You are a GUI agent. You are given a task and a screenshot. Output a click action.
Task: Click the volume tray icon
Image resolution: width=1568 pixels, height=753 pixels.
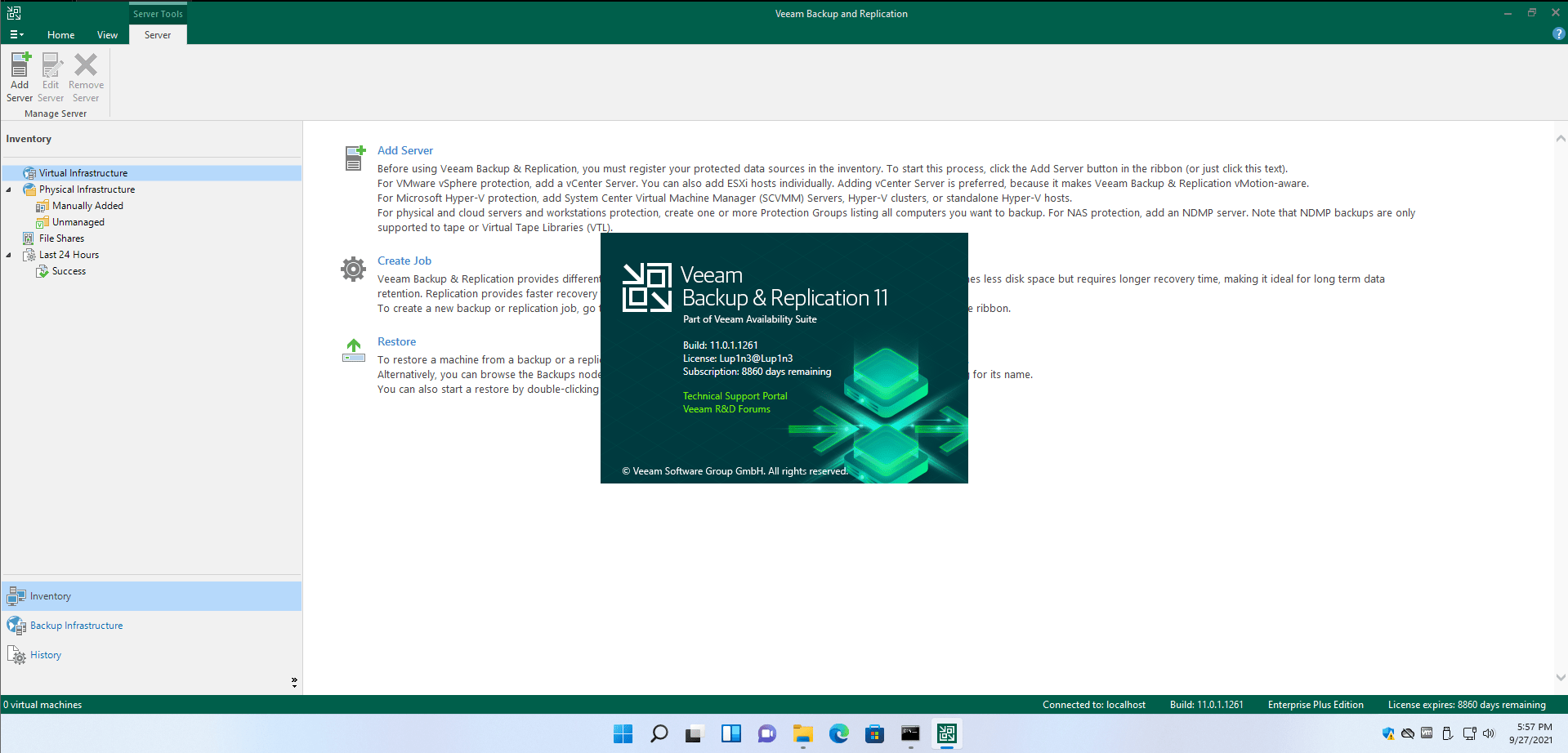point(1489,733)
